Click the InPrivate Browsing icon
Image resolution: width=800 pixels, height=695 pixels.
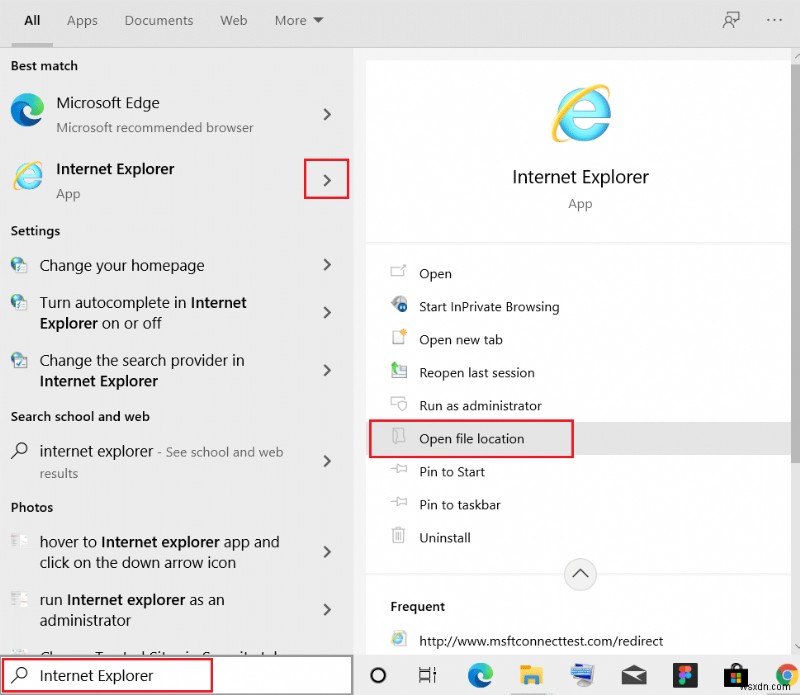coord(399,304)
